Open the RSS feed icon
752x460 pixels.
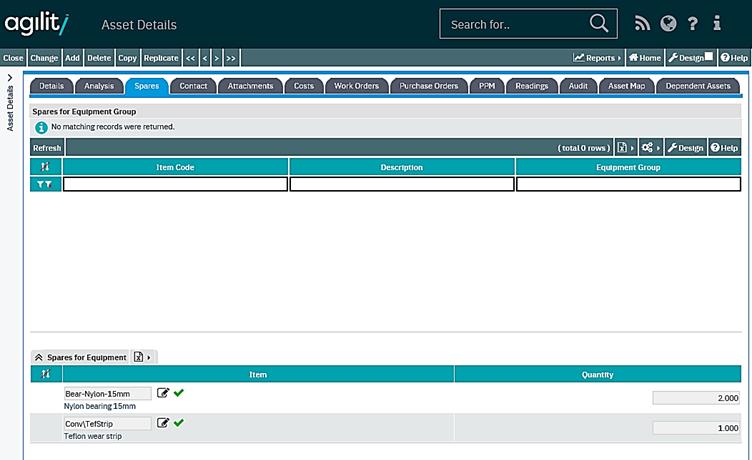click(x=643, y=23)
